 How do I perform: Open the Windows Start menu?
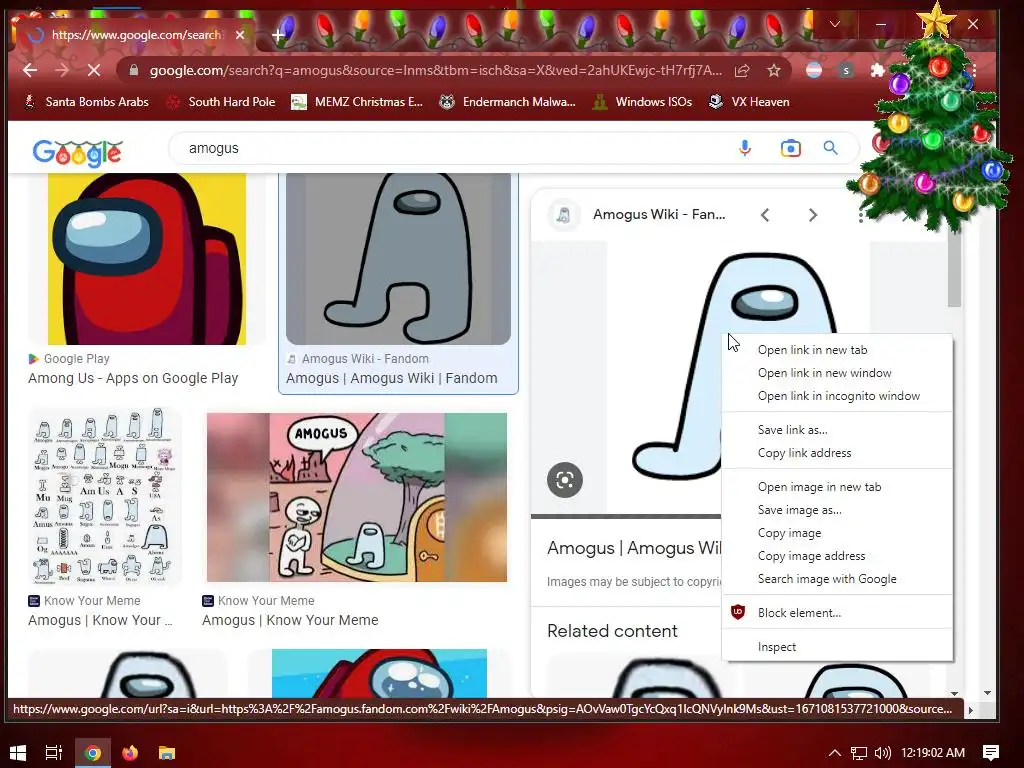pyautogui.click(x=18, y=753)
